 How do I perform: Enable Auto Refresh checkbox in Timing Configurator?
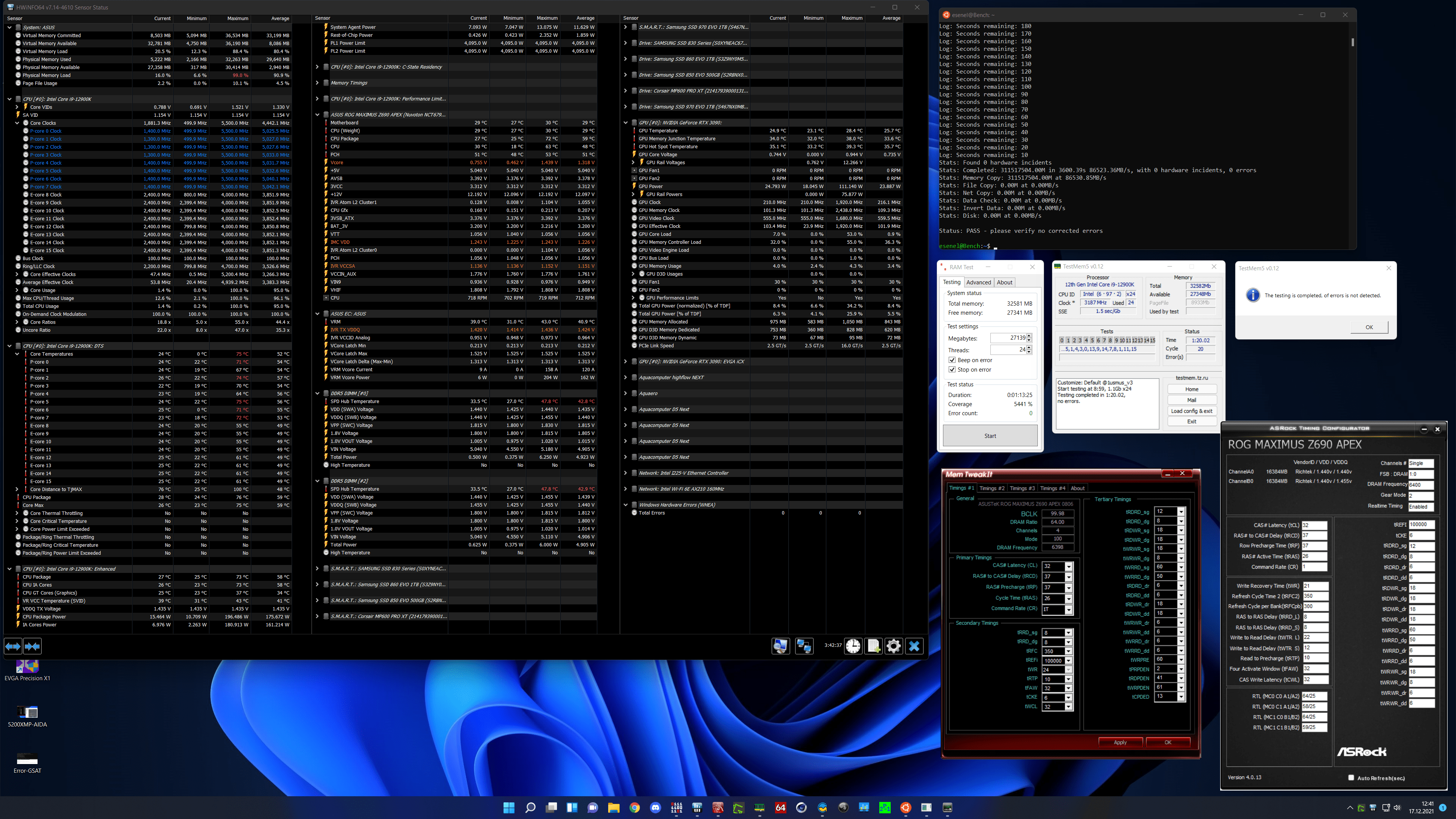(1351, 778)
